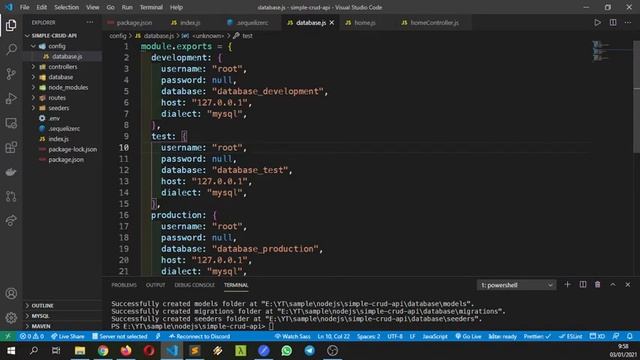Close the terminal panel
The height and width of the screenshot is (360, 640).
click(628, 284)
